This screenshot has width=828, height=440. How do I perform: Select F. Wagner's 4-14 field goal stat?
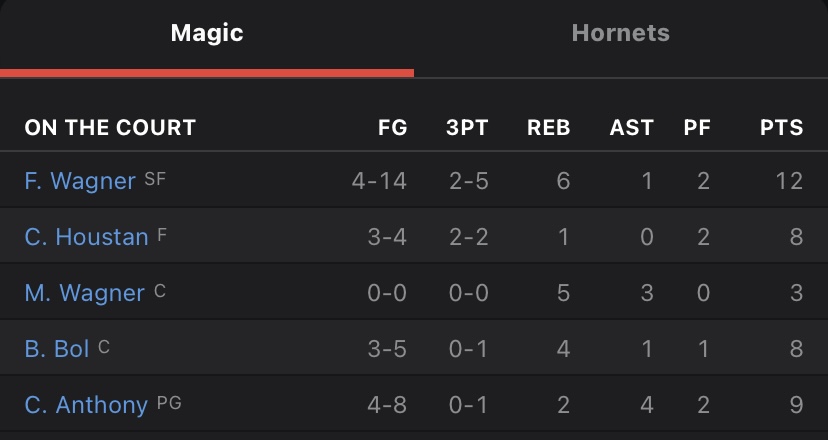click(380, 181)
